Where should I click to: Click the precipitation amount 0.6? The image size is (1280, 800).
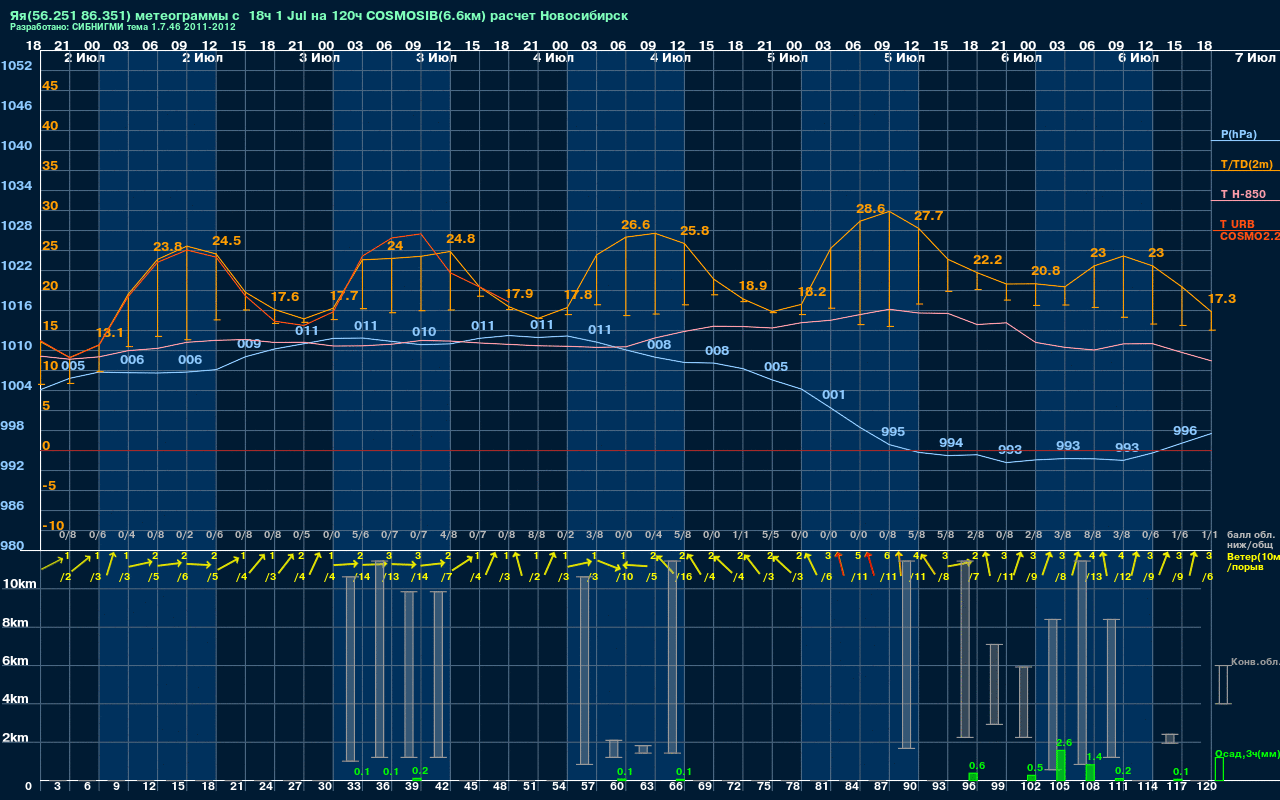pyautogui.click(x=977, y=766)
